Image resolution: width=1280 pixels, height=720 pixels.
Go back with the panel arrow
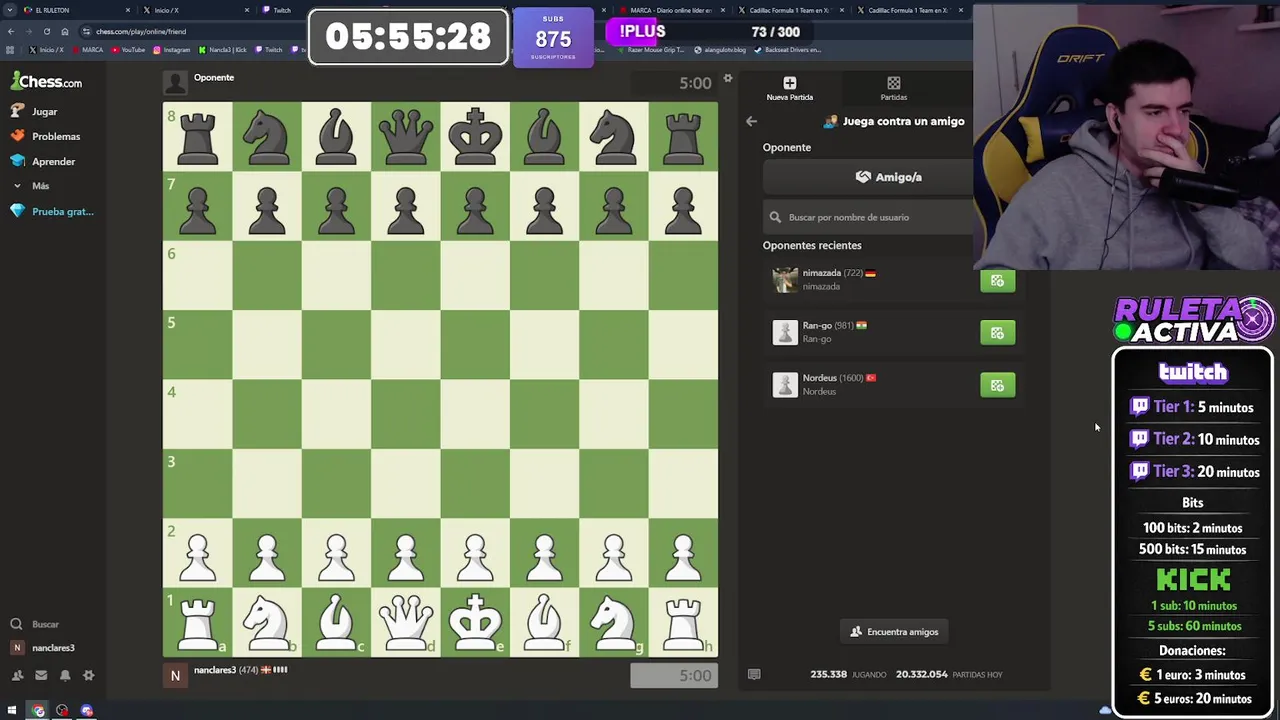(x=751, y=121)
